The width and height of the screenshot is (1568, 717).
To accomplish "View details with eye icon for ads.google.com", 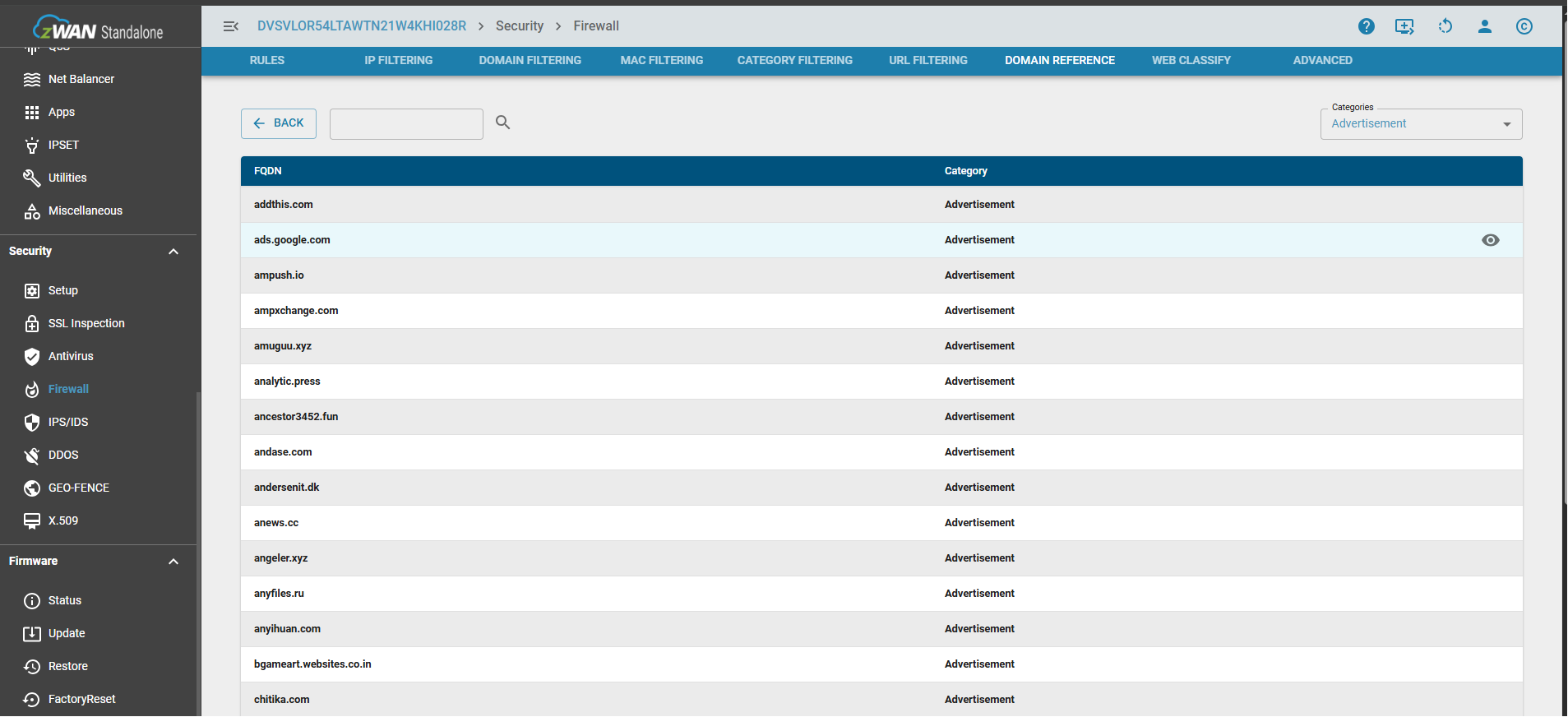I will 1490,240.
